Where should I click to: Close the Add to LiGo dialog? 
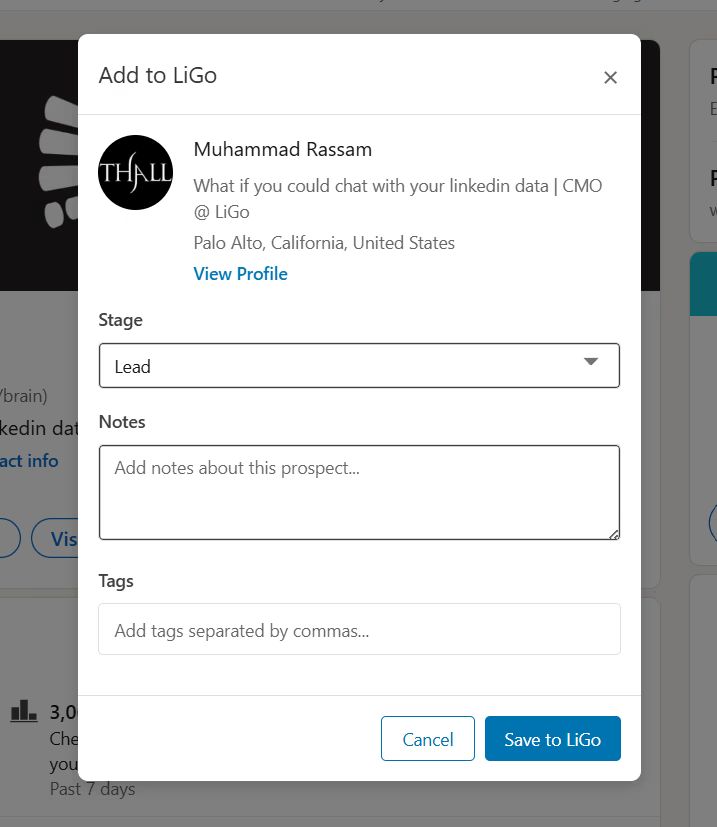pyautogui.click(x=610, y=78)
